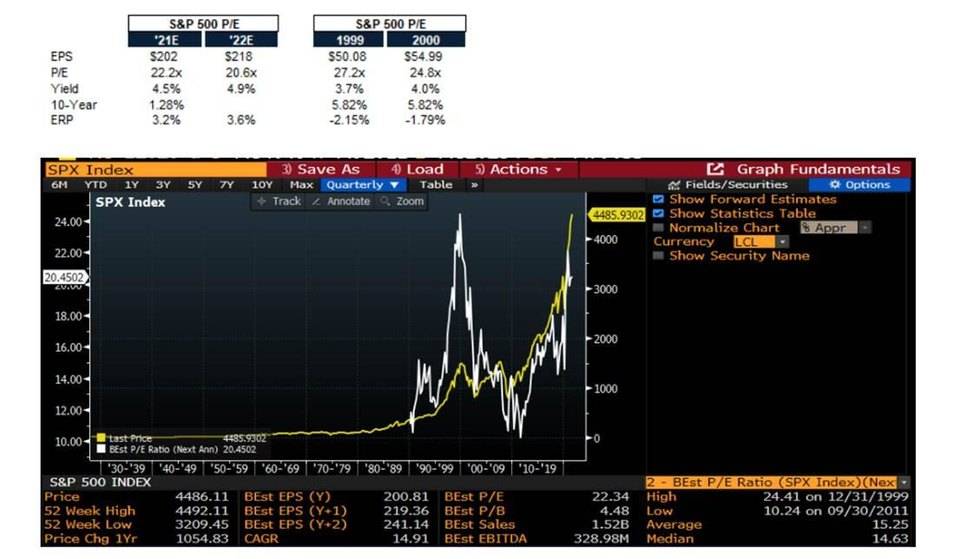The width and height of the screenshot is (960, 559).
Task: Click the double-chevron more ranges icon
Action: [x=473, y=185]
